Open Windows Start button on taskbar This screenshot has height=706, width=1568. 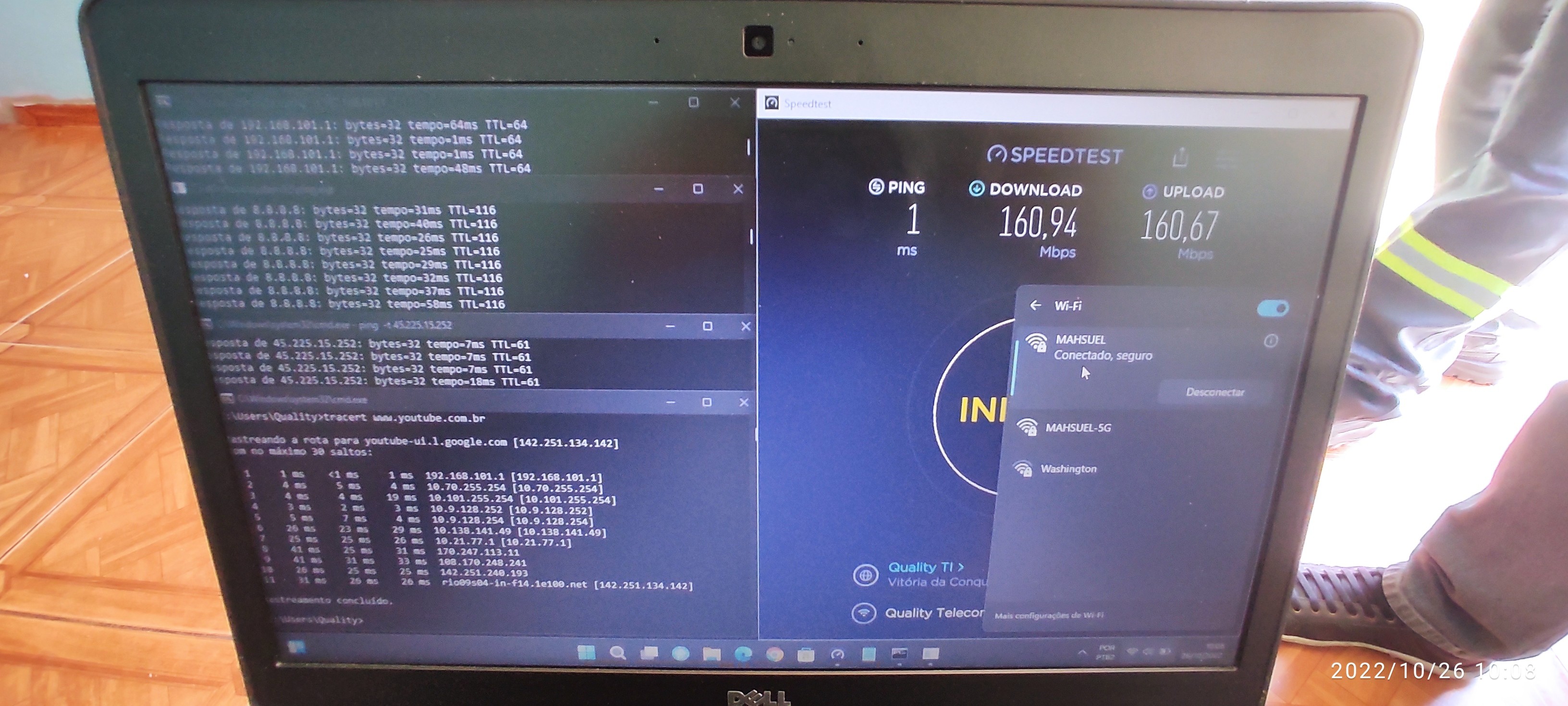[586, 653]
